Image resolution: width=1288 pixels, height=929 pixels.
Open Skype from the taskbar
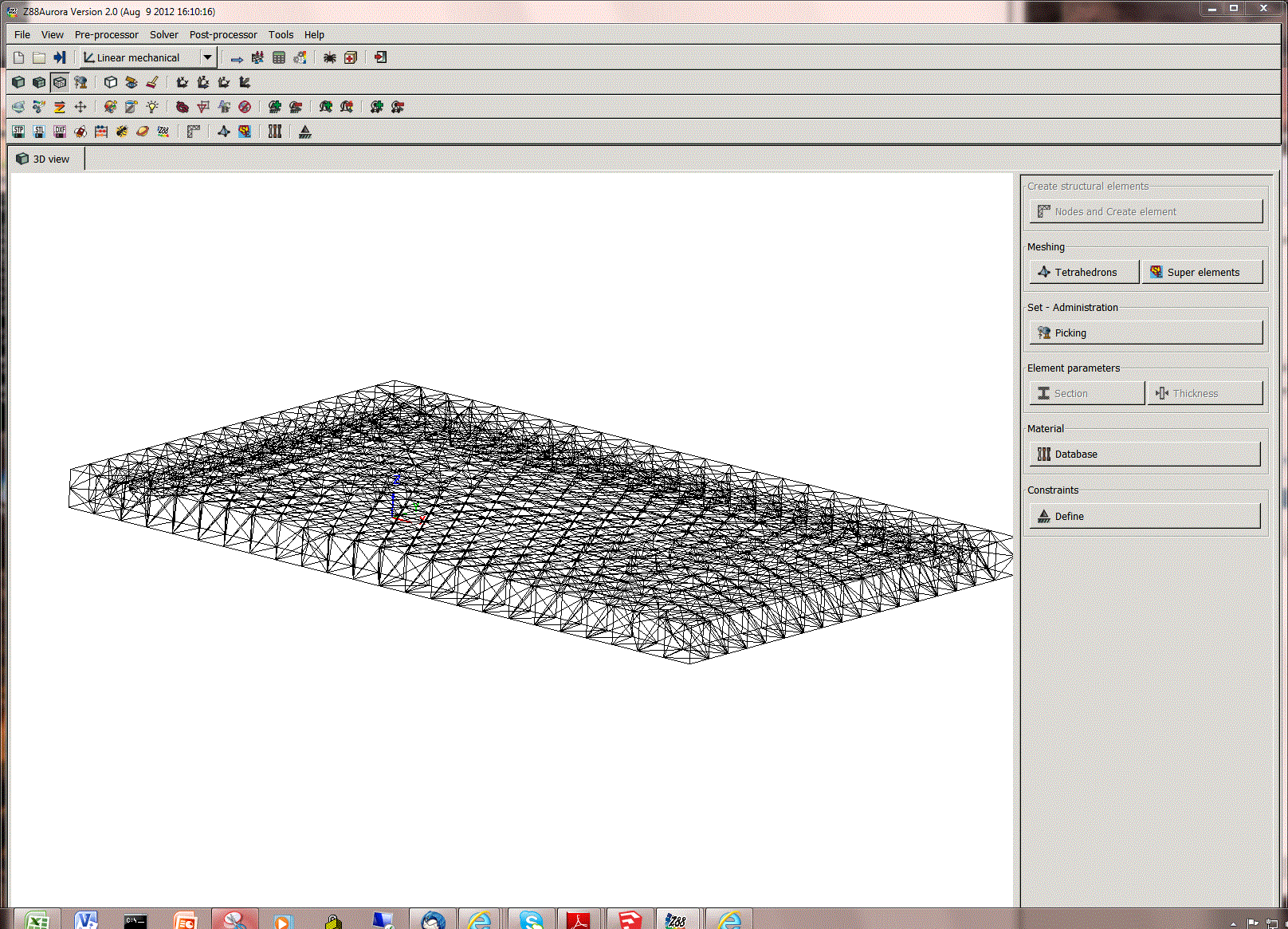(531, 920)
